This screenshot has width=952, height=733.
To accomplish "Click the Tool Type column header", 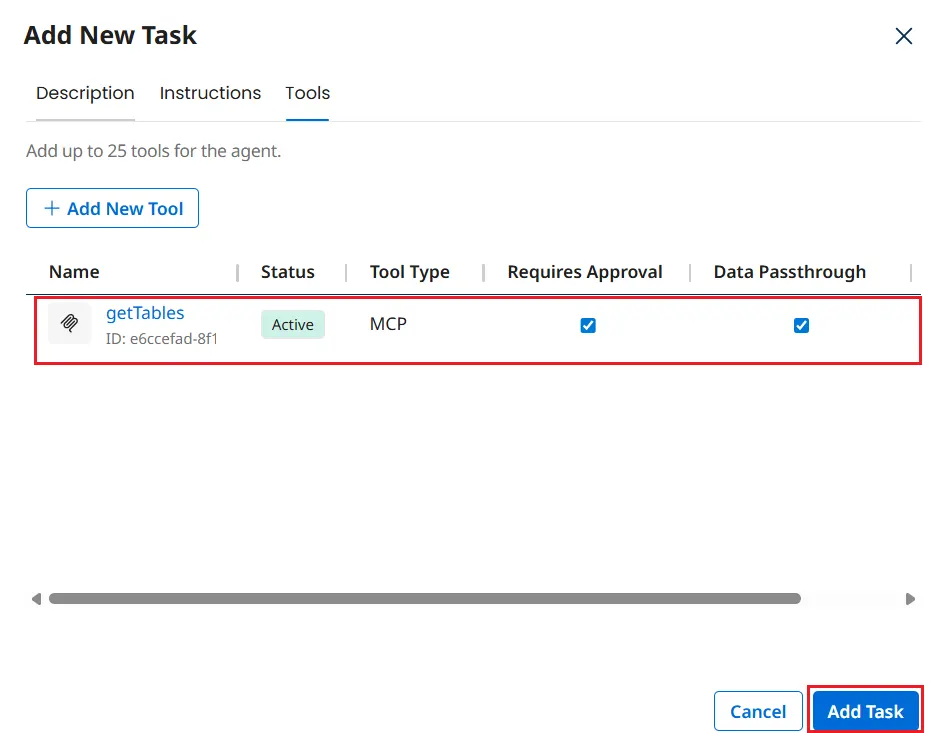I will (x=409, y=272).
